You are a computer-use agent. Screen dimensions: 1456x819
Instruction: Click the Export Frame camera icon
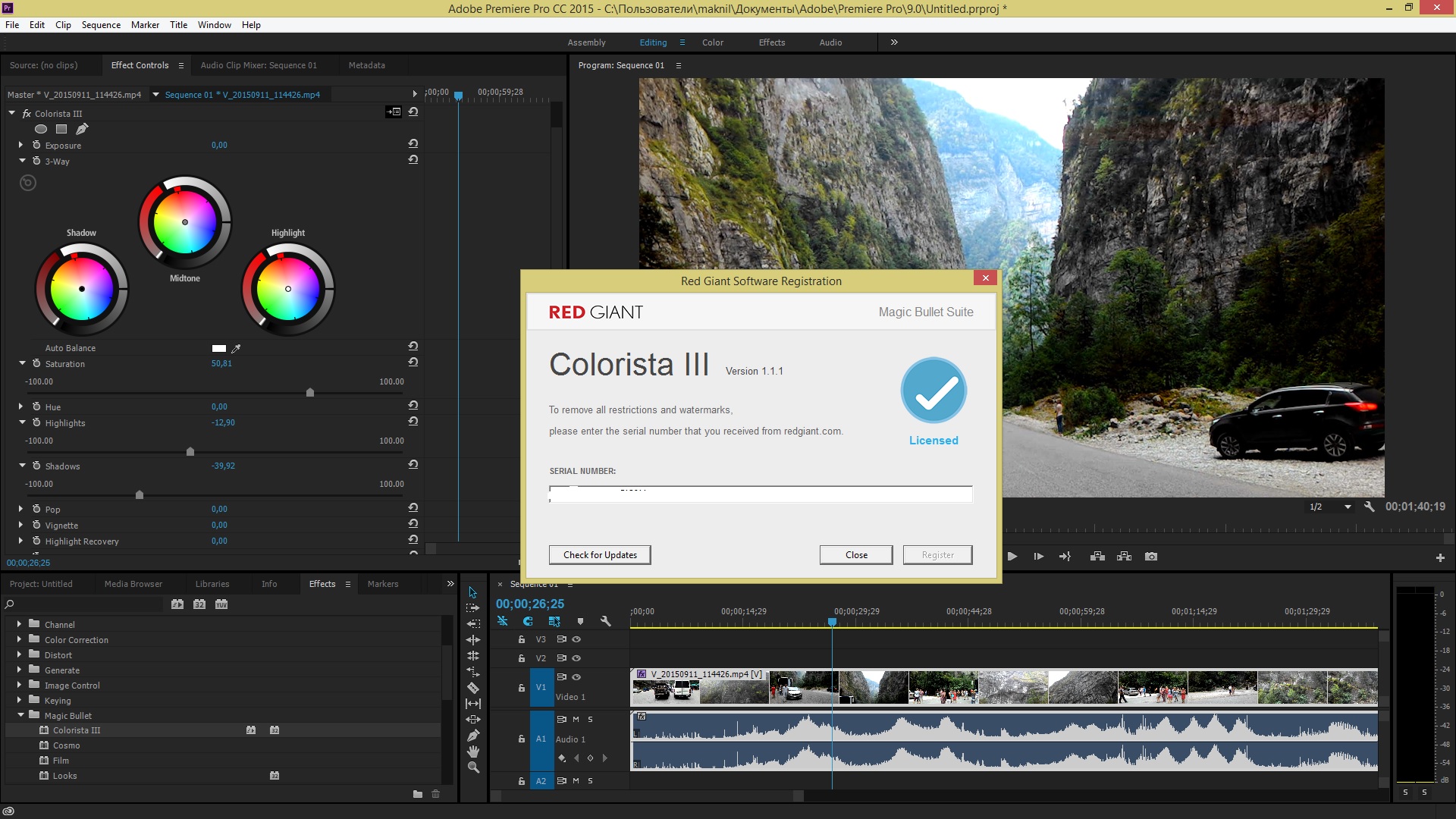coord(1150,557)
